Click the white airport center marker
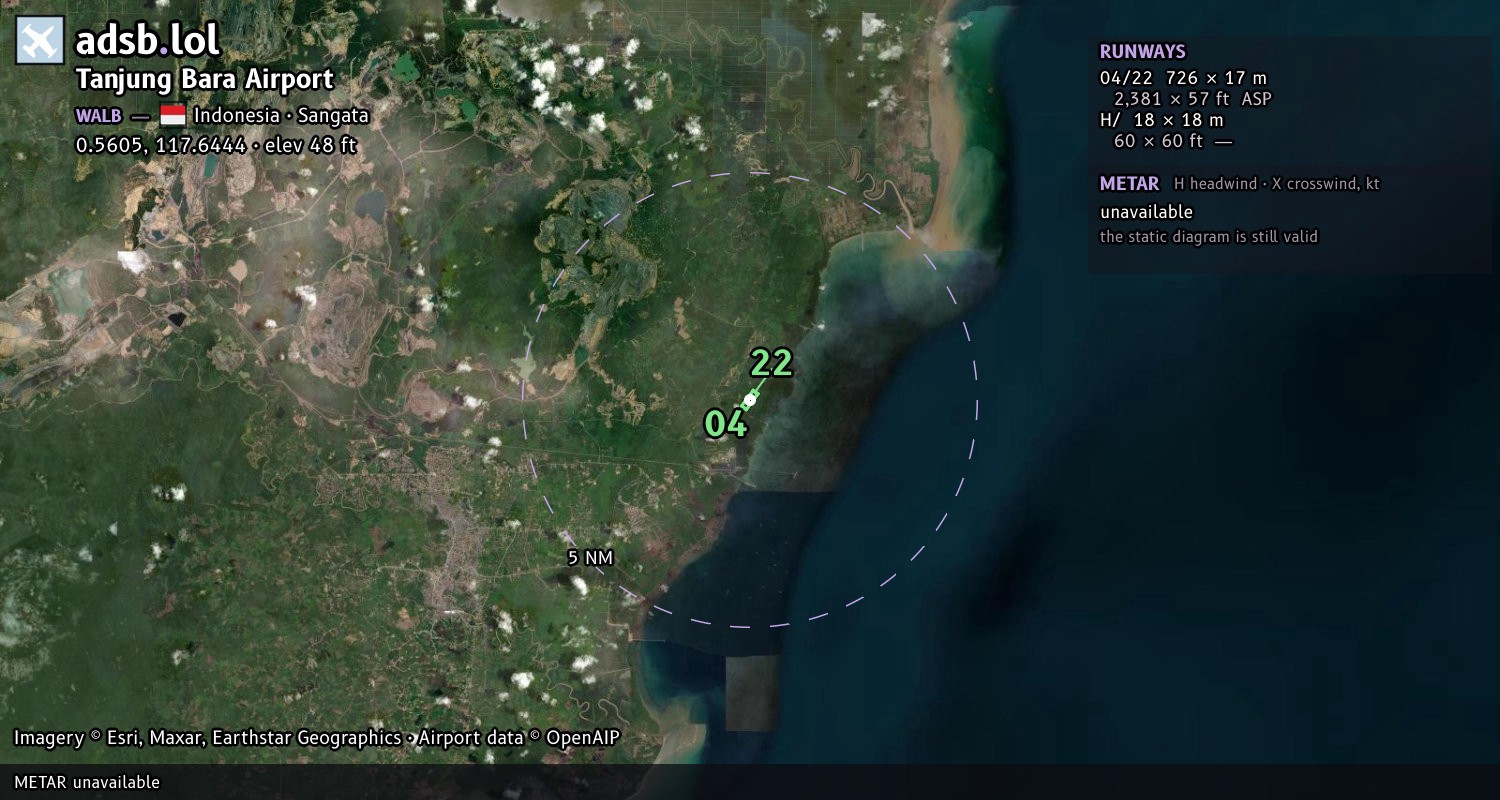1500x800 pixels. click(750, 399)
